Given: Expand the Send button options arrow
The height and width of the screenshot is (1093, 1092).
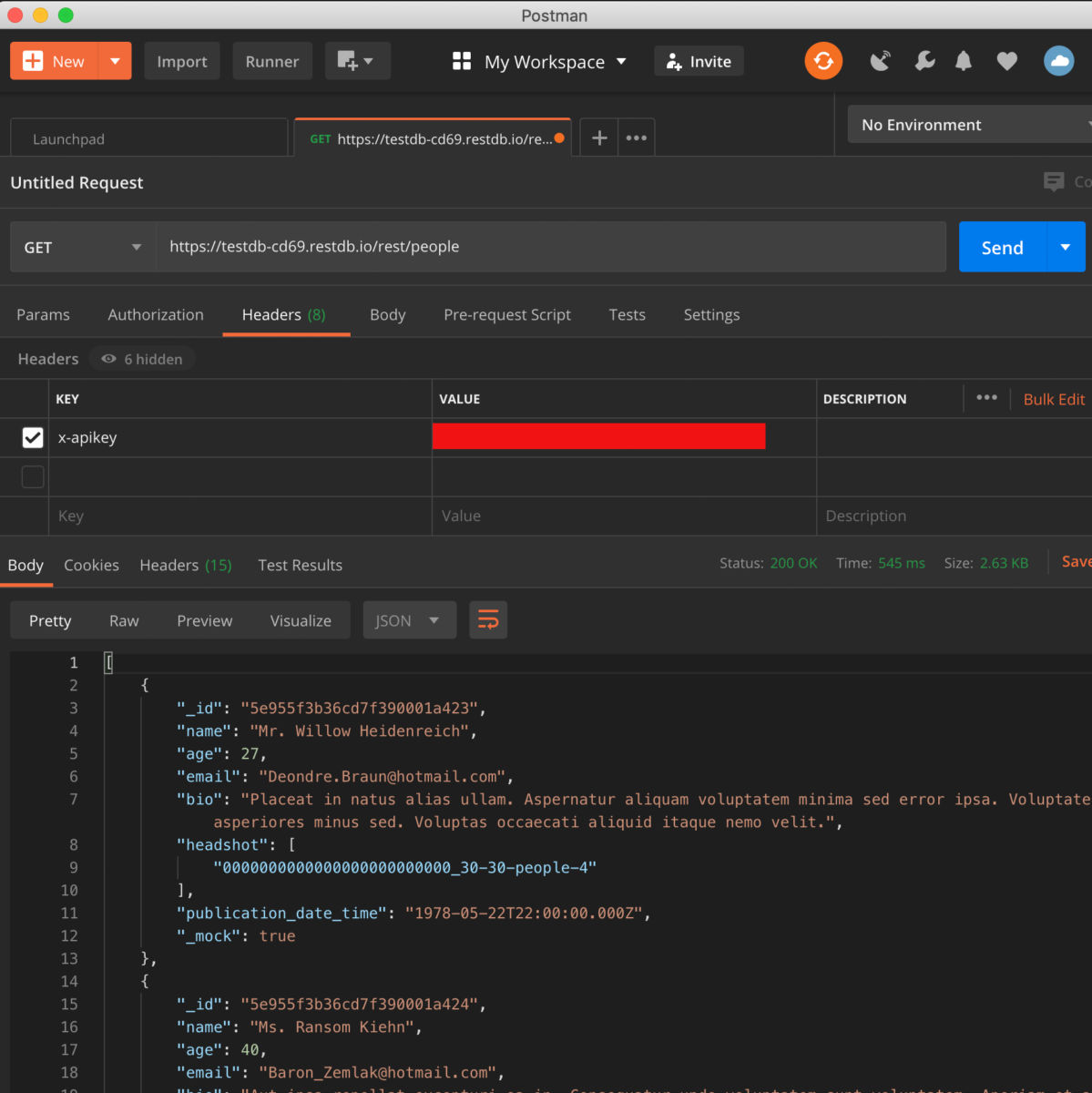Looking at the screenshot, I should pyautogui.click(x=1066, y=246).
